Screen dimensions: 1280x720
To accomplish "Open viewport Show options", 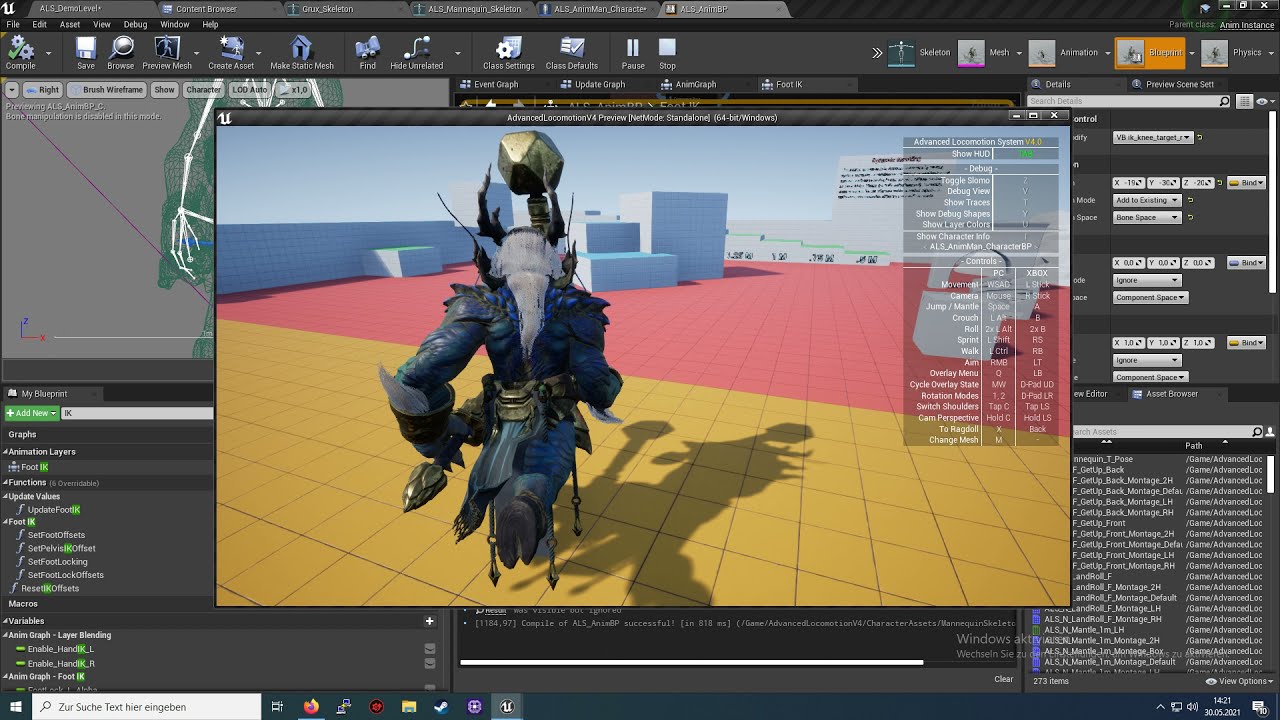I will click(164, 90).
